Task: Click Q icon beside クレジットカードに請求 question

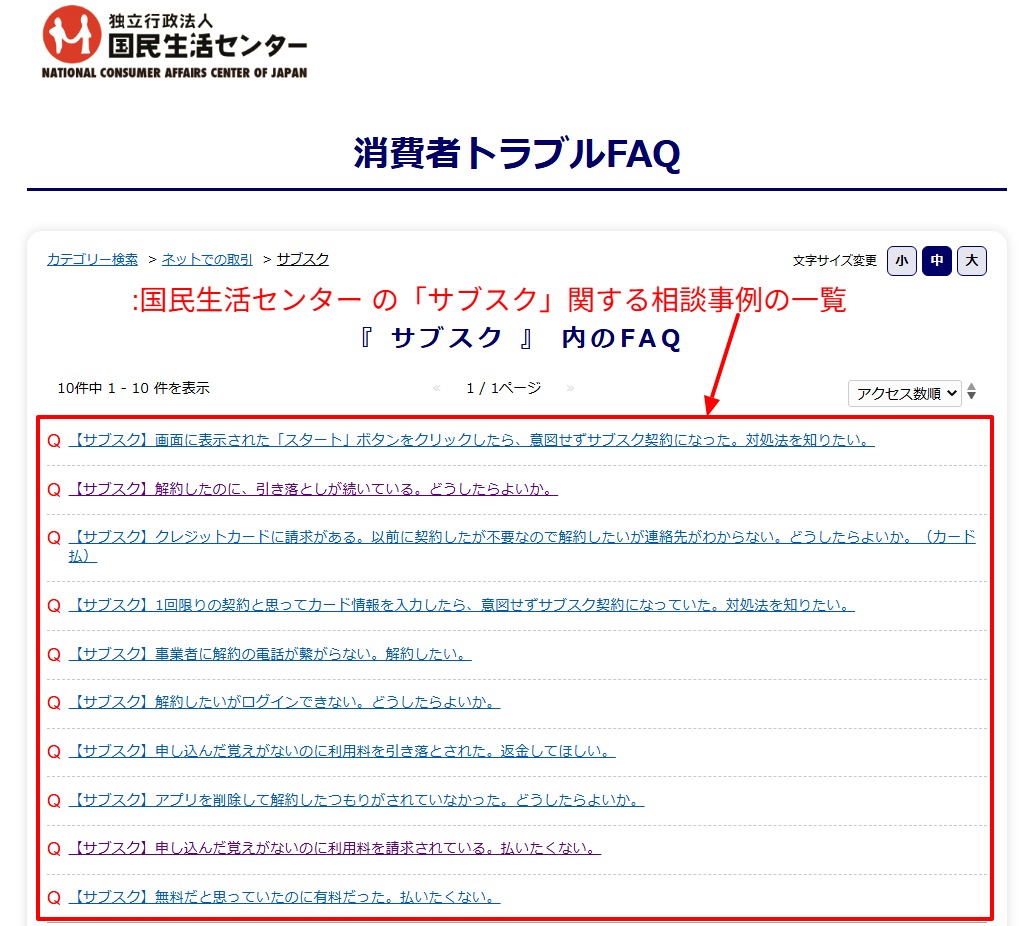Action: click(x=54, y=538)
